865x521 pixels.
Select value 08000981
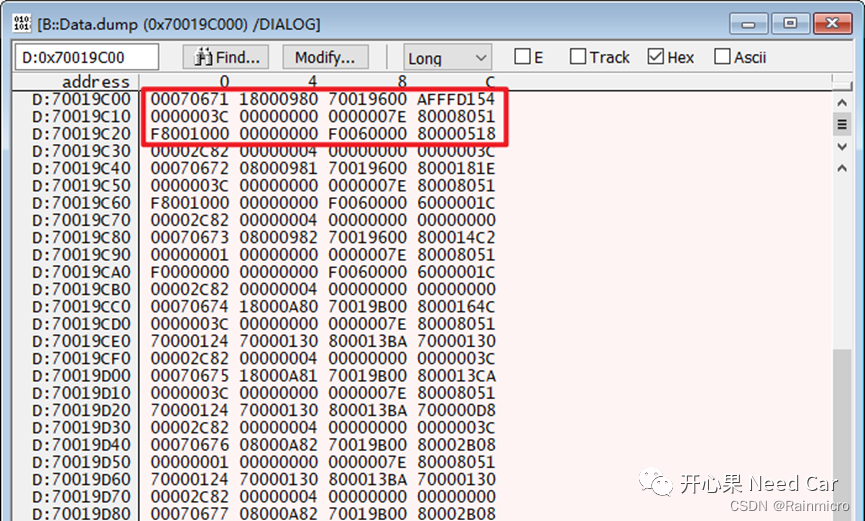click(279, 168)
